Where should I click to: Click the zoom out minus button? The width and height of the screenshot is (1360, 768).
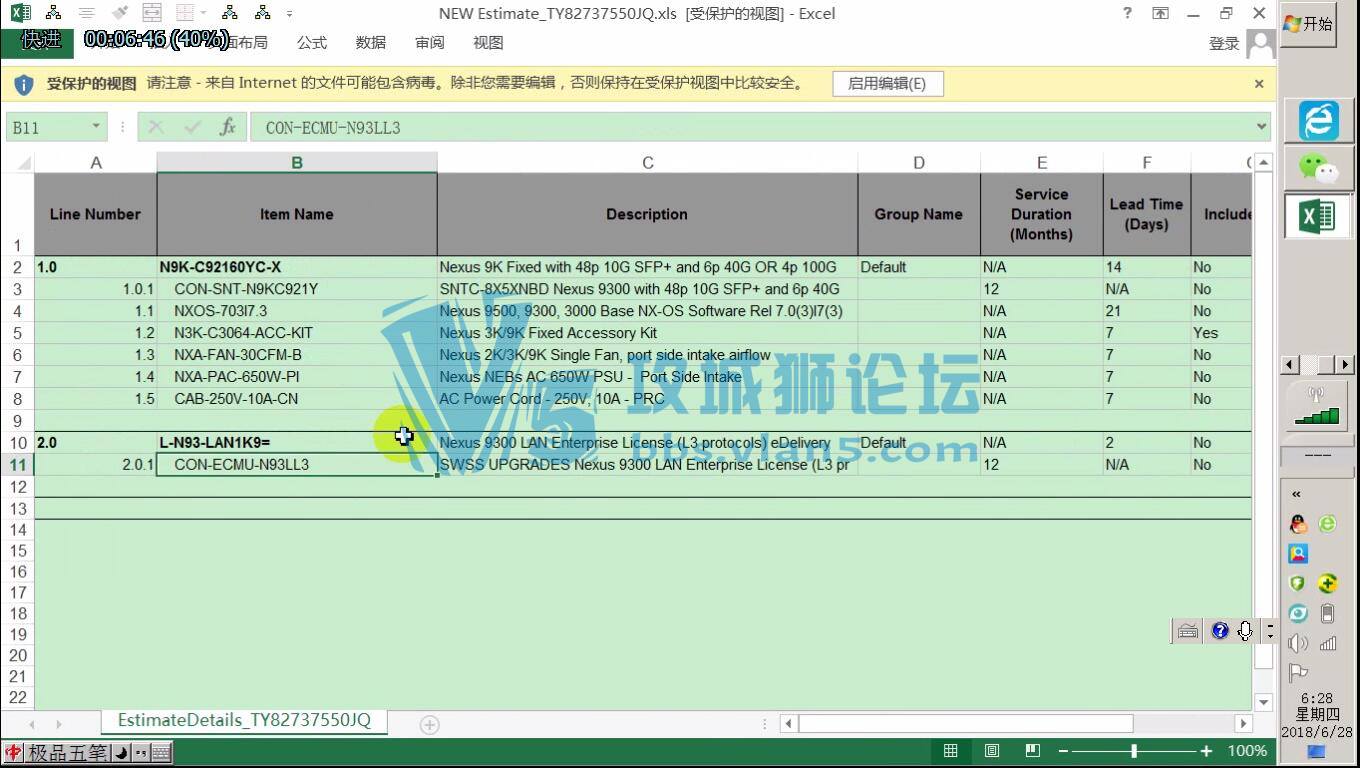1064,751
